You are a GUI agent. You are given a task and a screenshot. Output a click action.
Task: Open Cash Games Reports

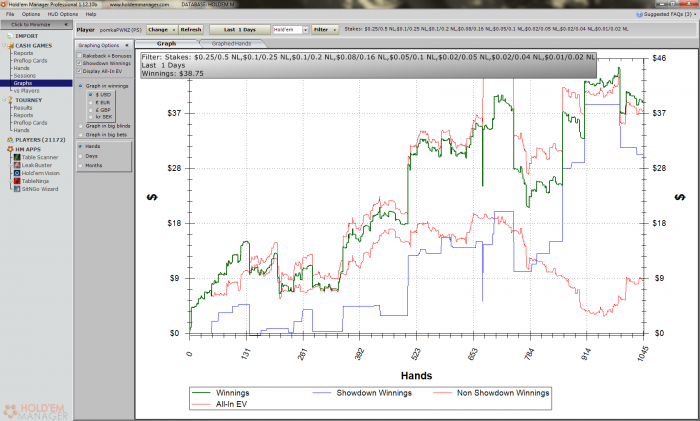point(23,53)
